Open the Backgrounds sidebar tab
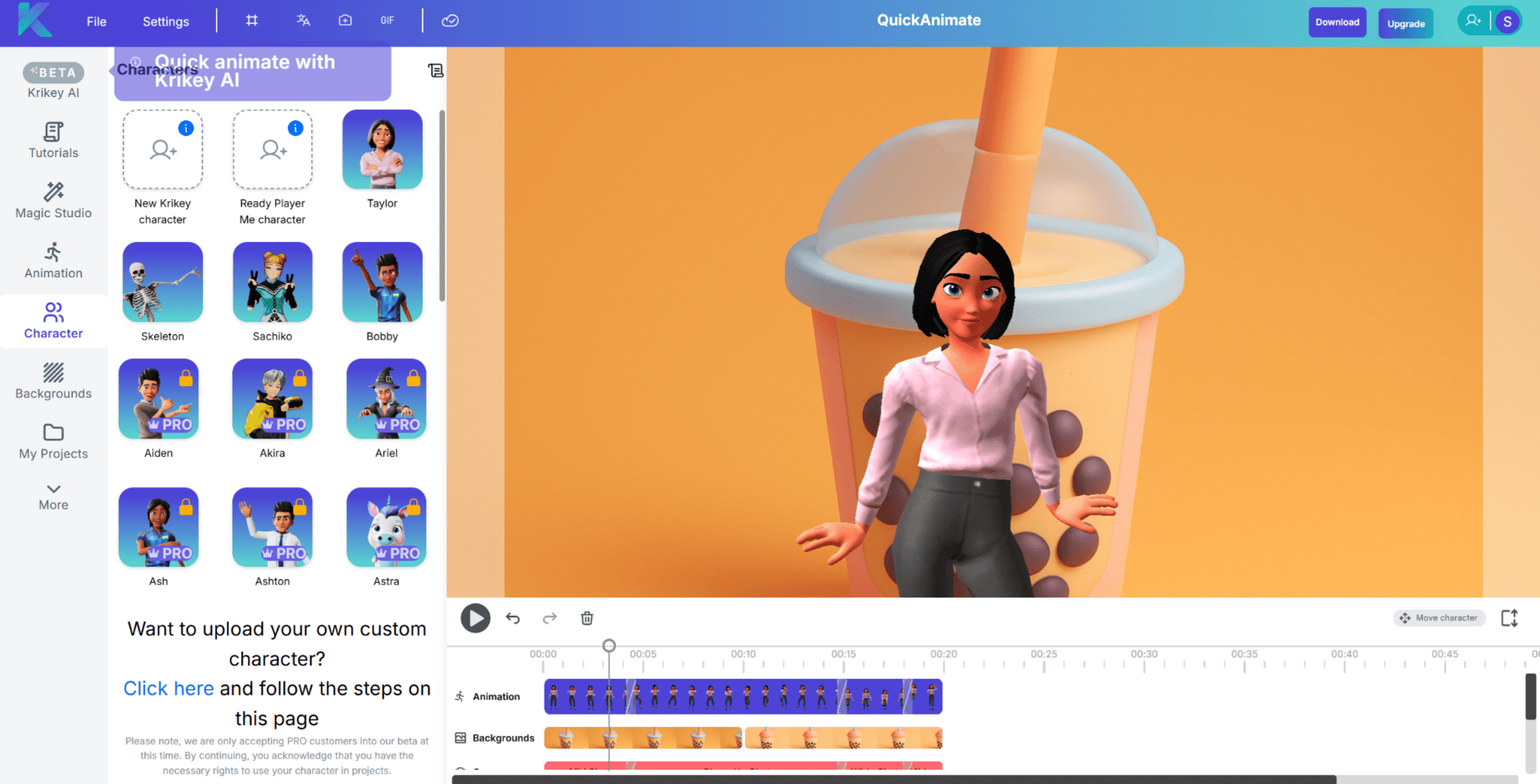This screenshot has height=784, width=1540. point(54,382)
